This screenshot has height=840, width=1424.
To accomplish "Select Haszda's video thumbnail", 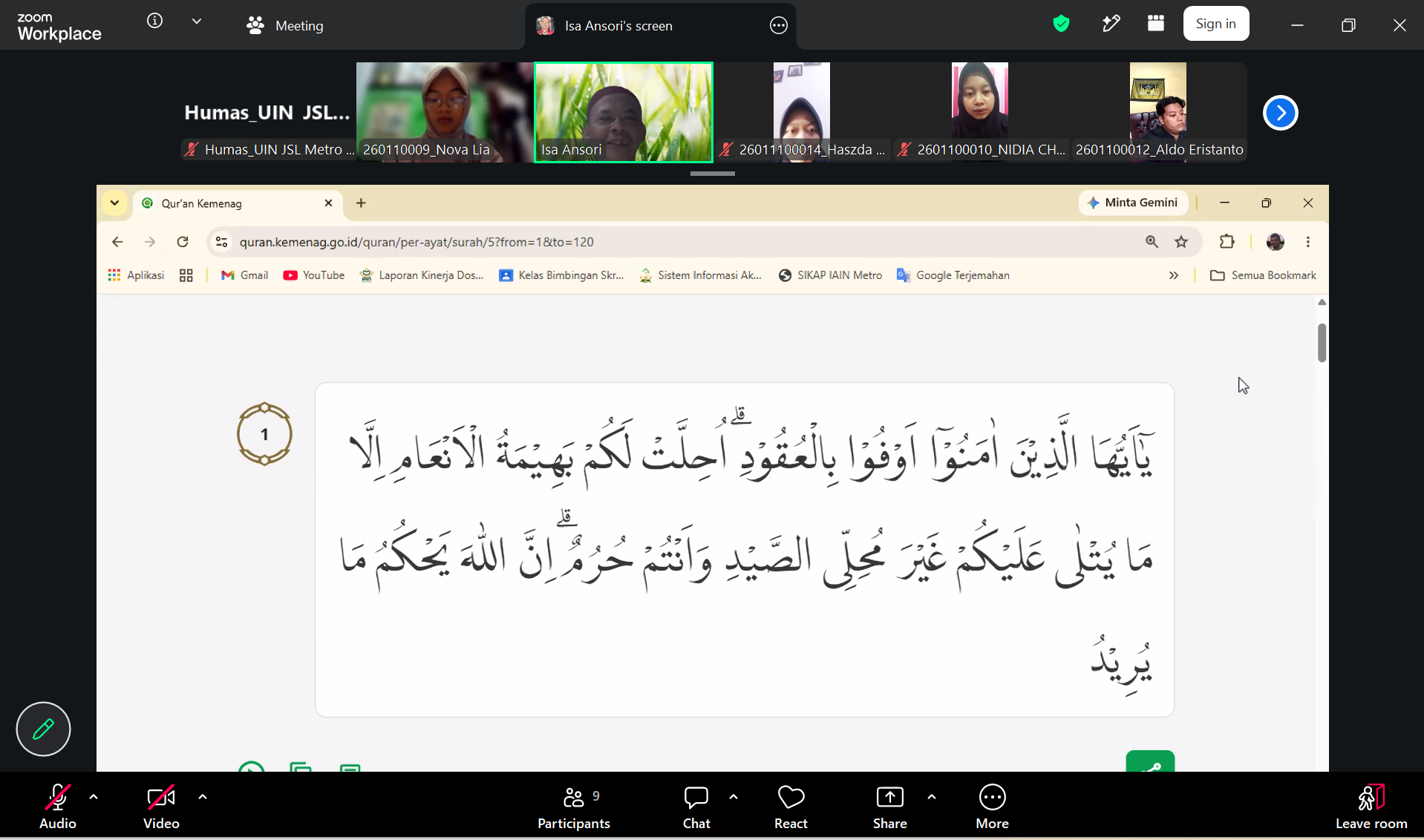I will (802, 112).
